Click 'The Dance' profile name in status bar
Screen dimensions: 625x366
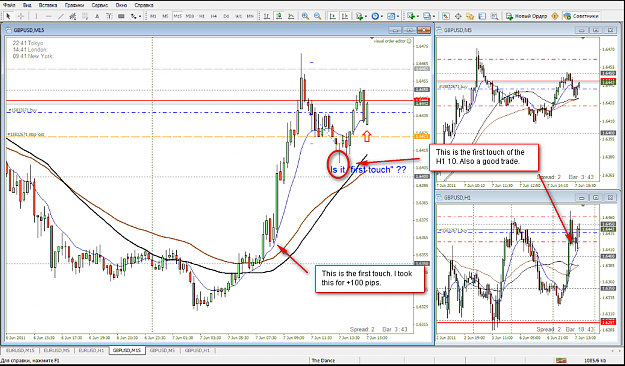click(323, 360)
